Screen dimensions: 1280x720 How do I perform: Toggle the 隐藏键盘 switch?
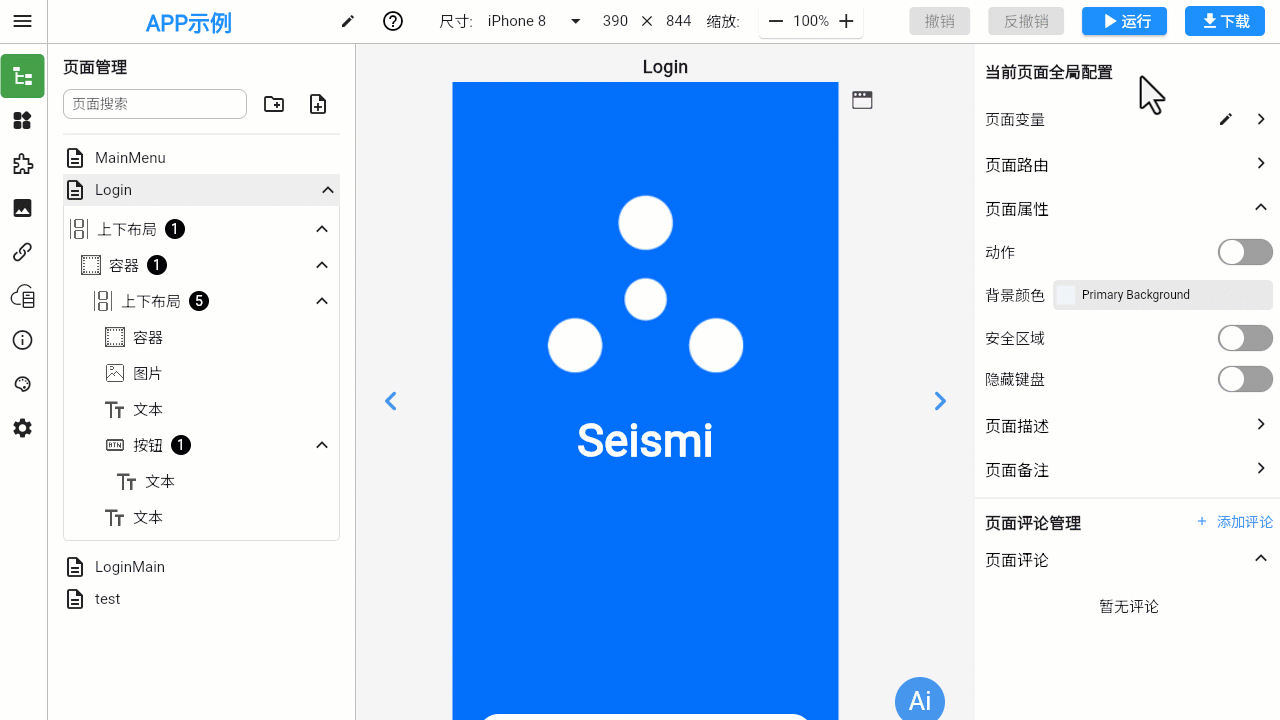(1245, 379)
